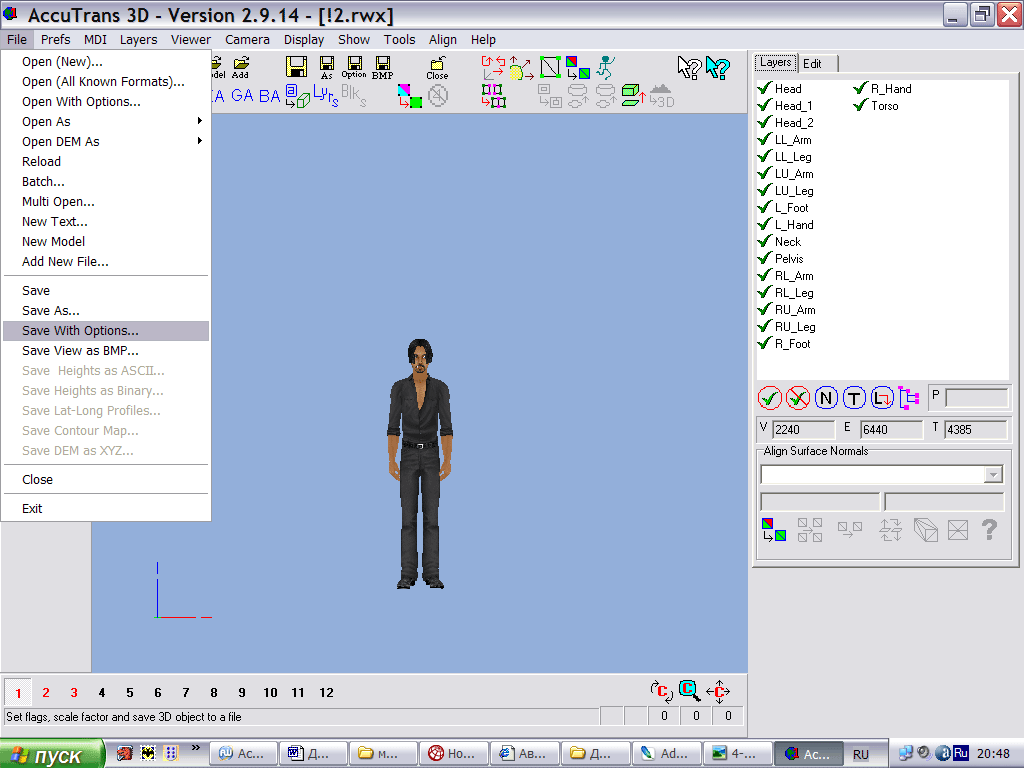
Task: Select view preset number 12
Action: [327, 692]
